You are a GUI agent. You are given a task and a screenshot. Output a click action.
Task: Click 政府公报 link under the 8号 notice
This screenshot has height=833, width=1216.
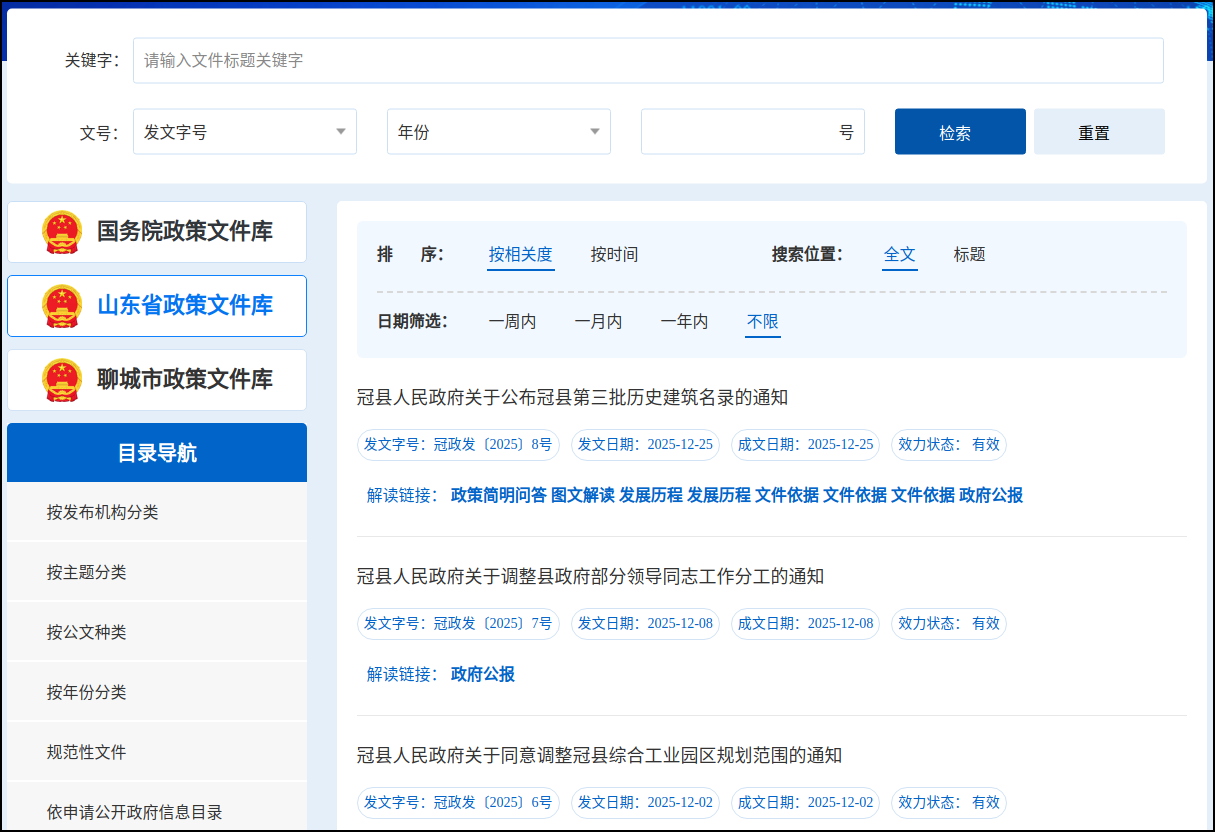coord(991,496)
